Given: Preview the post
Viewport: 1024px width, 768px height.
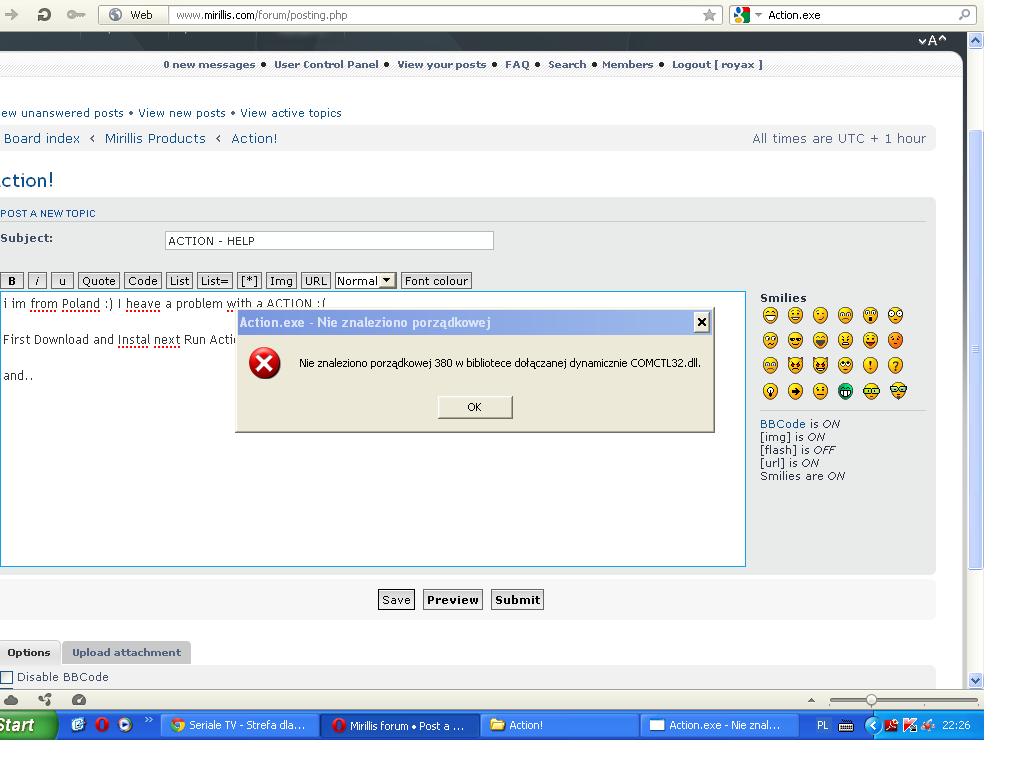Looking at the screenshot, I should point(453,600).
